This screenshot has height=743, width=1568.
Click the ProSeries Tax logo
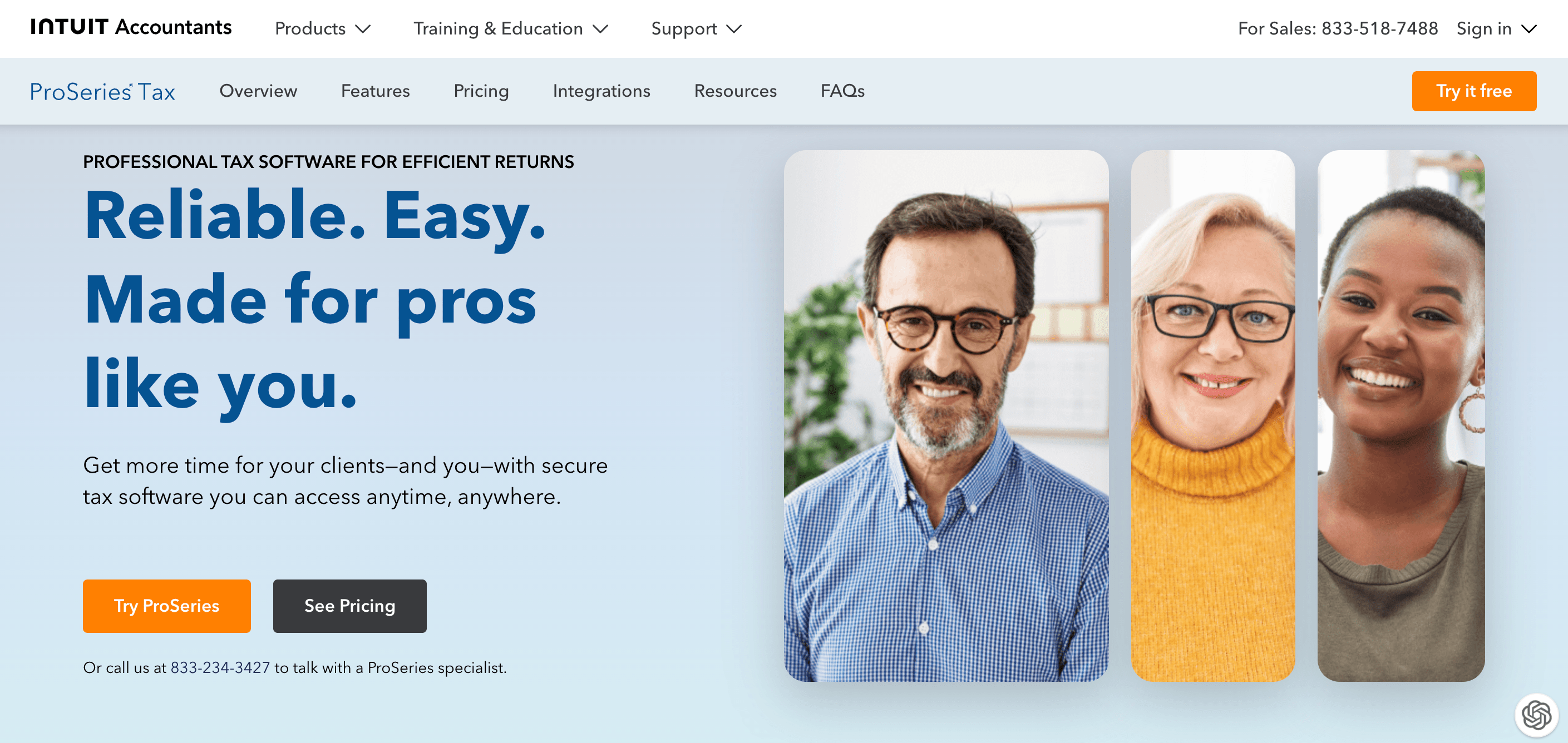(x=102, y=91)
